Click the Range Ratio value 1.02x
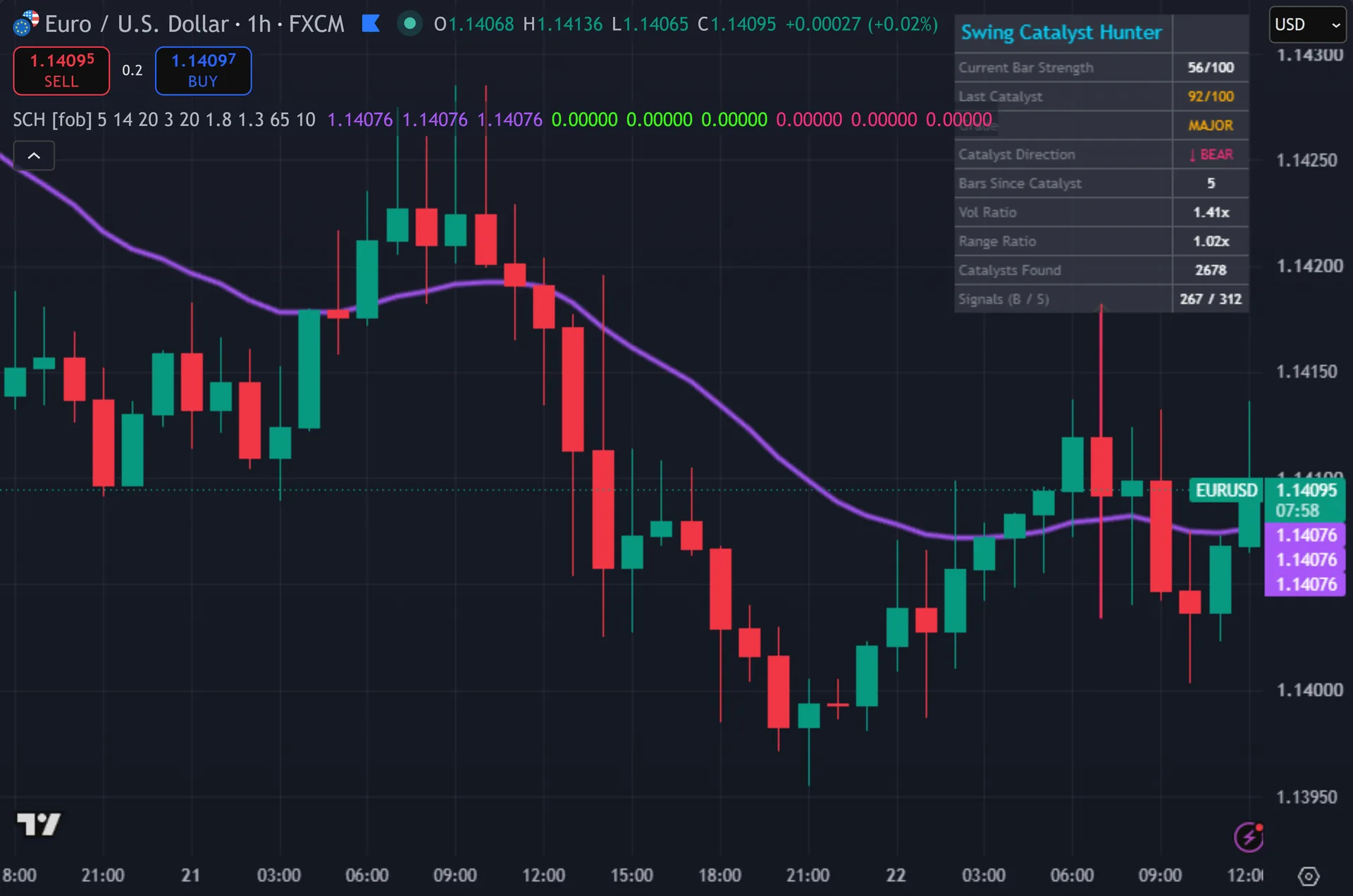This screenshot has height=896, width=1353. [1211, 241]
